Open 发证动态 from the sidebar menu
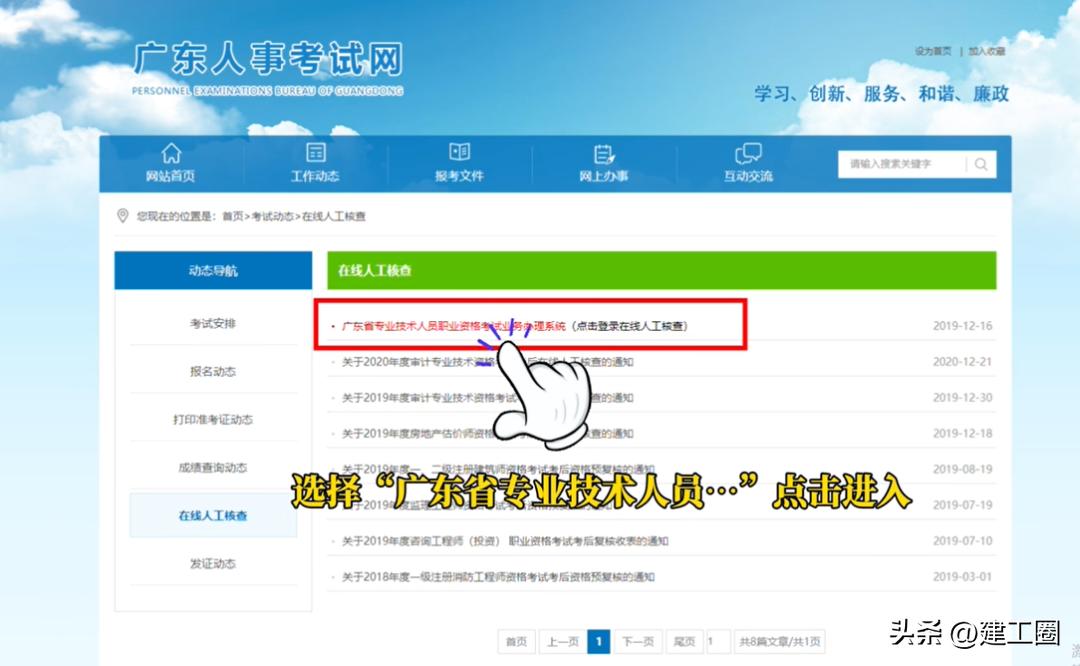The width and height of the screenshot is (1080, 666). (212, 562)
